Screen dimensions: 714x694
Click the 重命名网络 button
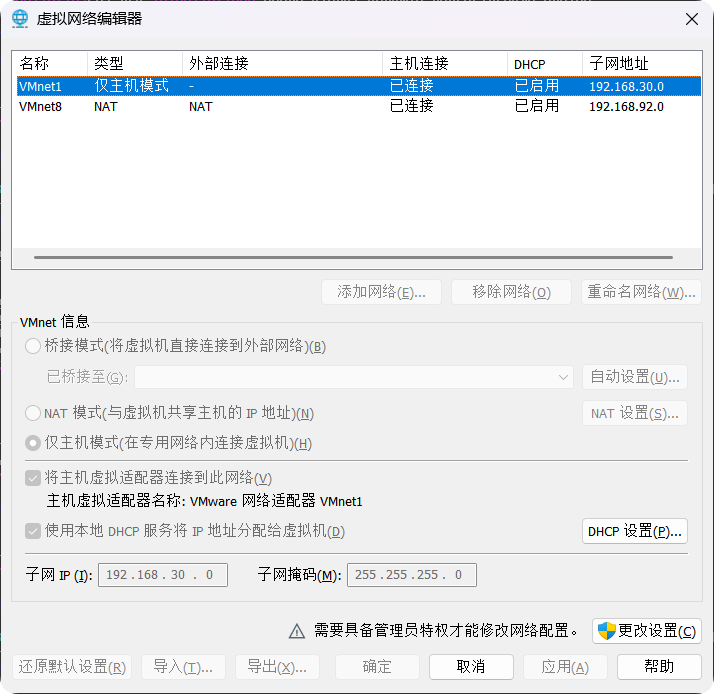point(641,292)
